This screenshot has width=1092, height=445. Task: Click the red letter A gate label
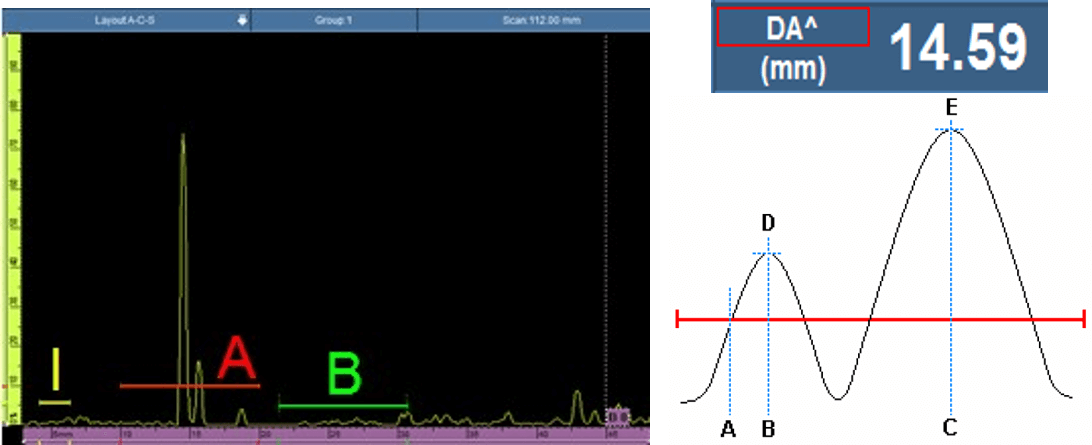pos(236,359)
